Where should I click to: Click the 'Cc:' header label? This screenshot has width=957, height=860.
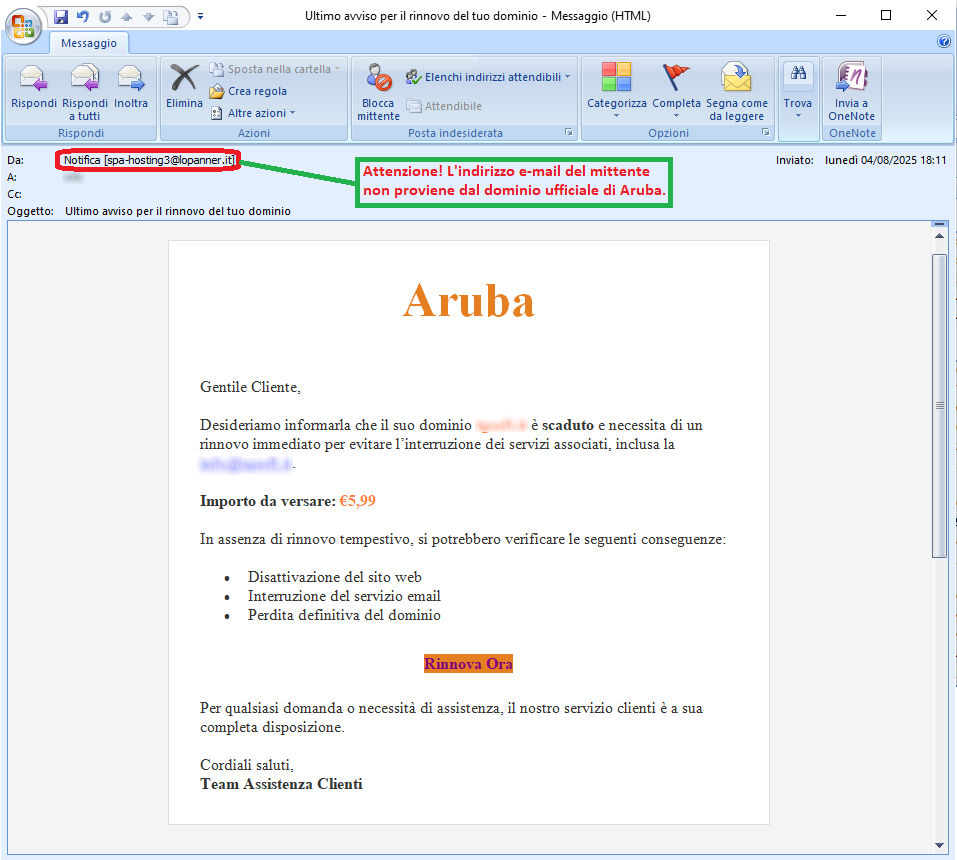[15, 194]
